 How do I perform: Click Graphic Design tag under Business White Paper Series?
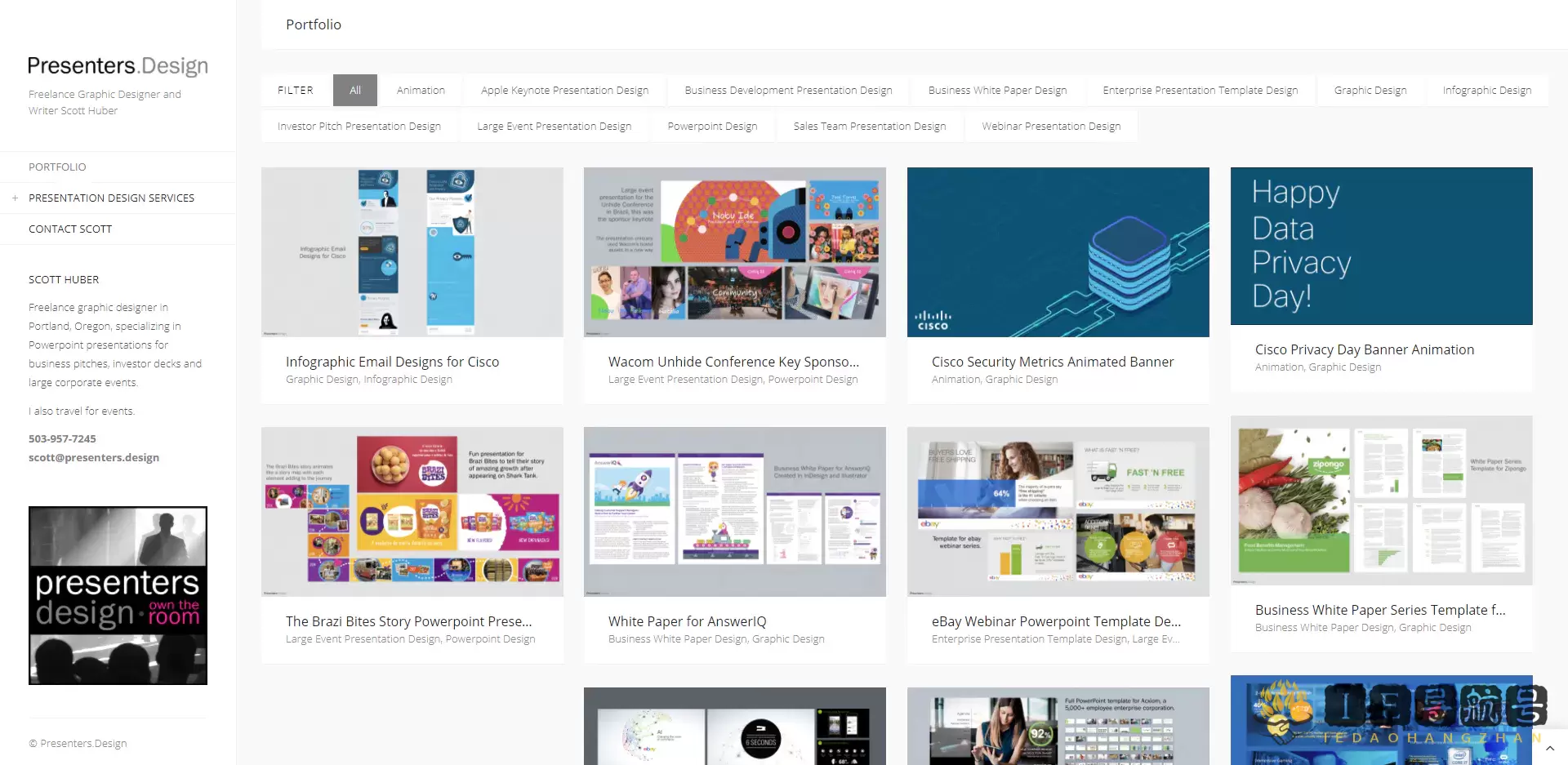click(1435, 628)
